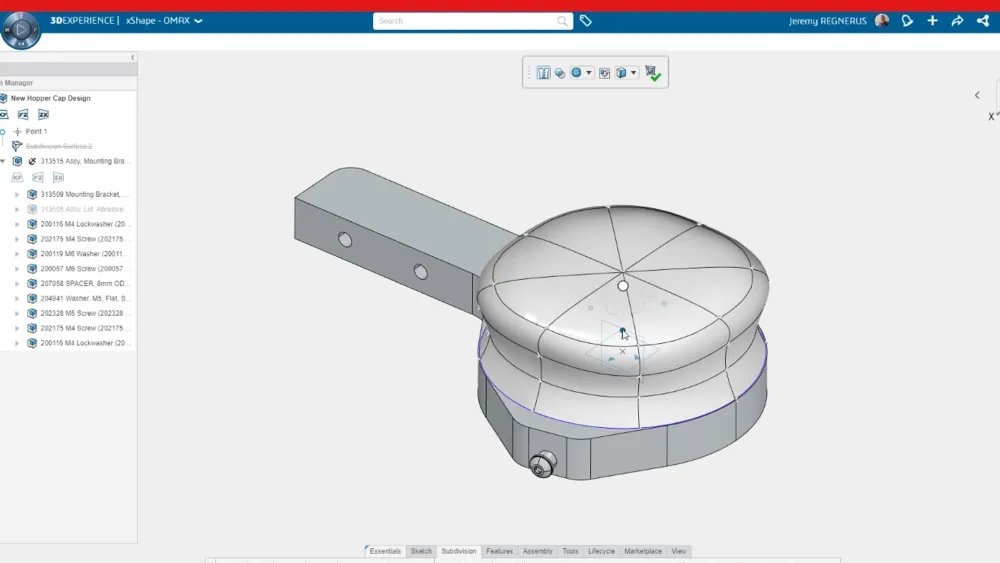Expand the right side panel arrow
The width and height of the screenshot is (1000, 563).
tap(977, 95)
